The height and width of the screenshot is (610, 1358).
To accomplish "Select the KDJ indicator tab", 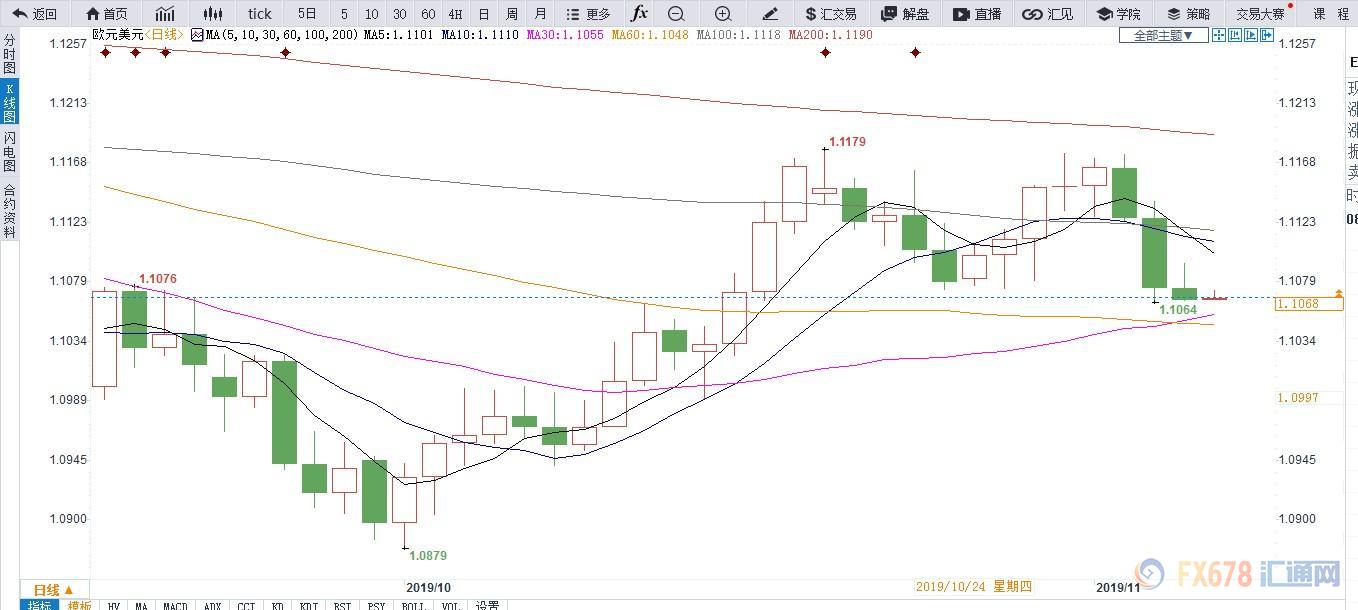I will (x=309, y=605).
